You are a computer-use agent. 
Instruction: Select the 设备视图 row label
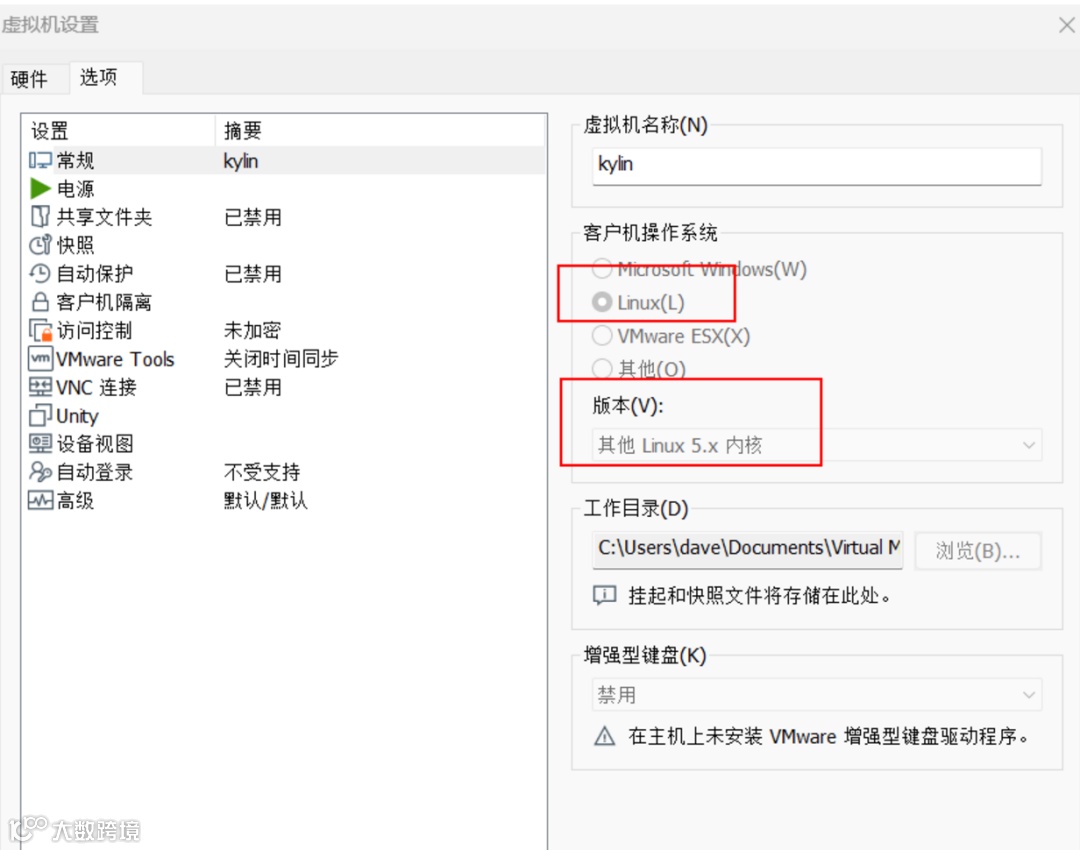[95, 444]
